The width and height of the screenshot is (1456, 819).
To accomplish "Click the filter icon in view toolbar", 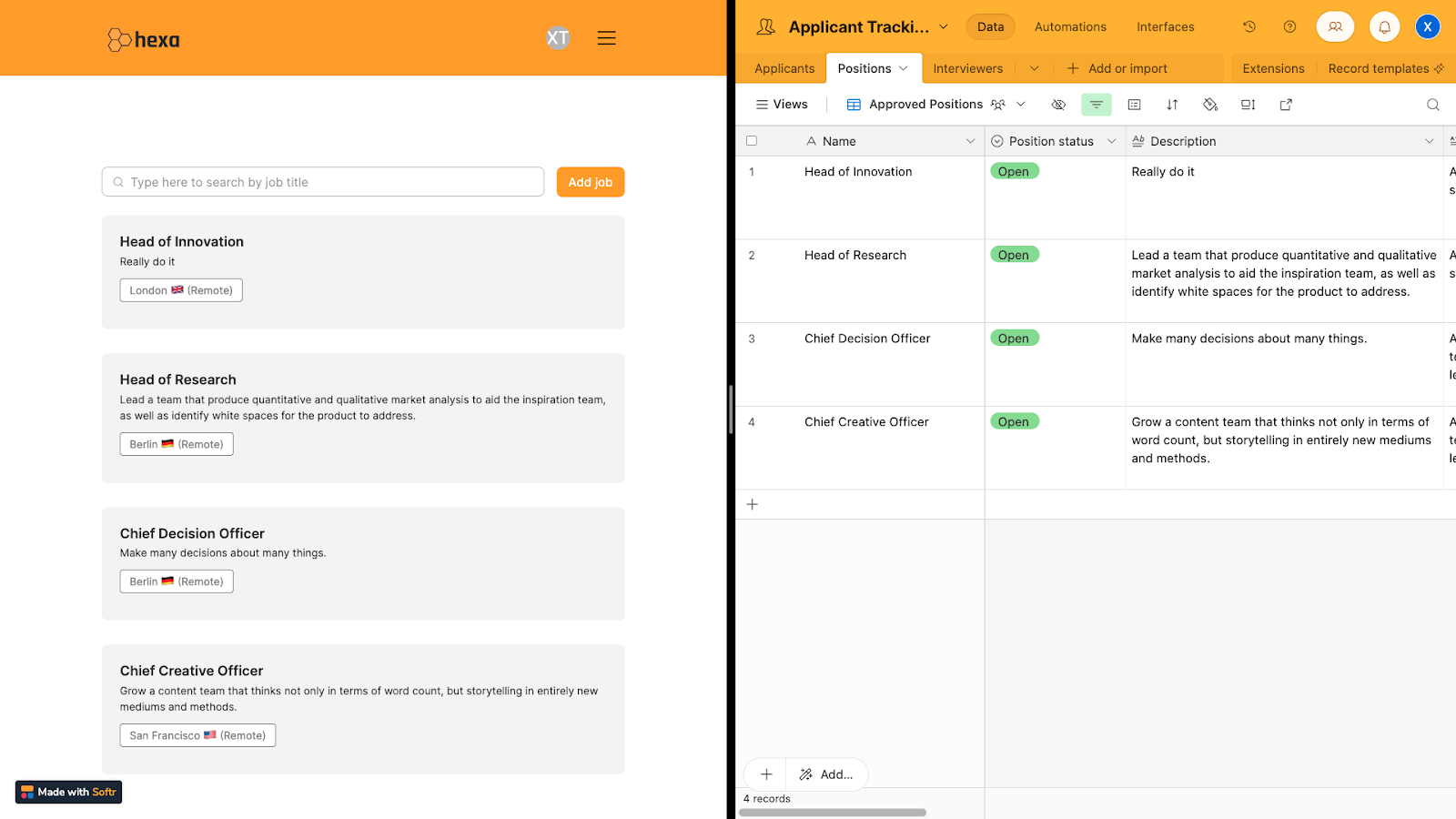I will click(1097, 105).
